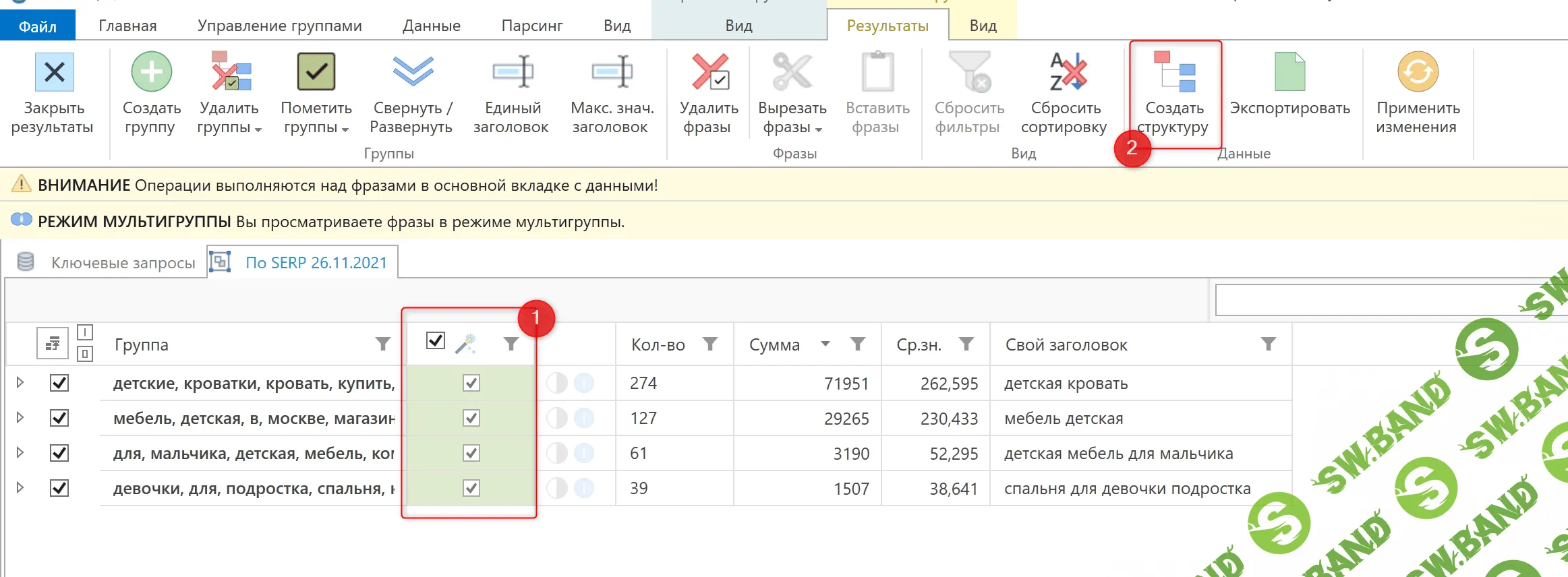Screen dimensions: 1568x577
Task: Click the Delete phrases icon
Action: pos(709,72)
